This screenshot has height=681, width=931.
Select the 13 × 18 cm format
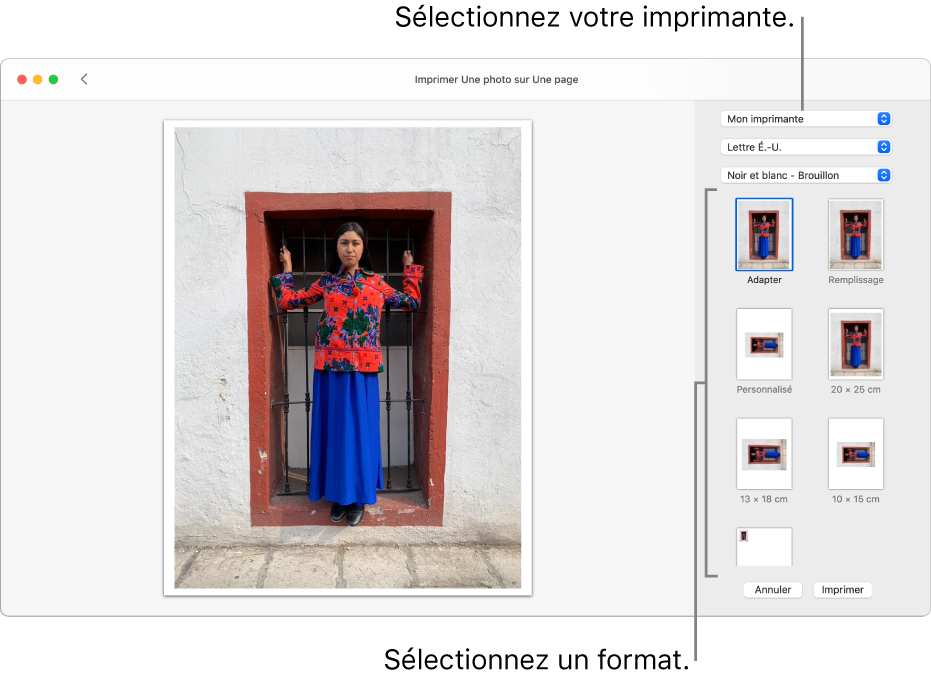click(x=764, y=453)
